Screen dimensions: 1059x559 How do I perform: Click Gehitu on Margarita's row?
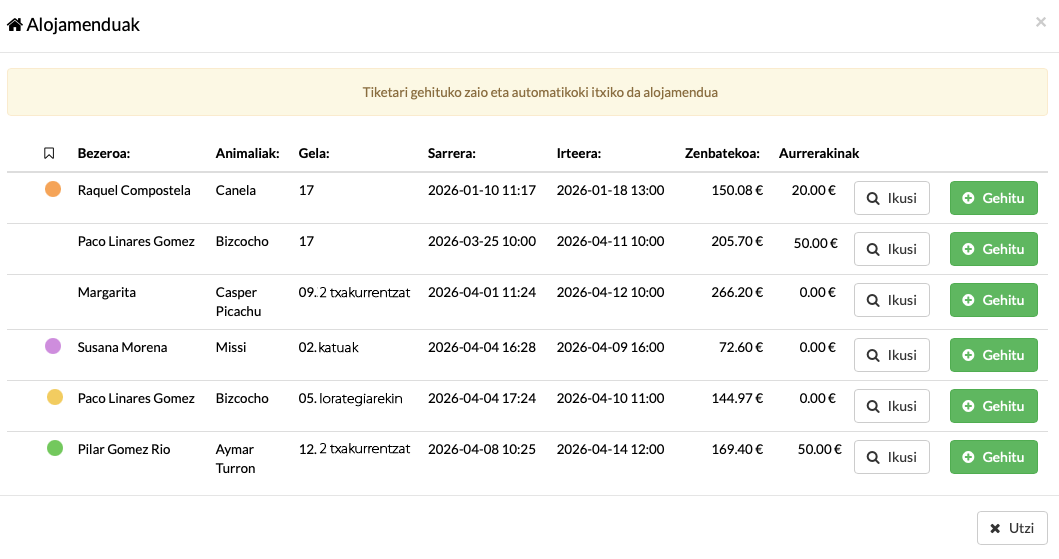click(993, 300)
